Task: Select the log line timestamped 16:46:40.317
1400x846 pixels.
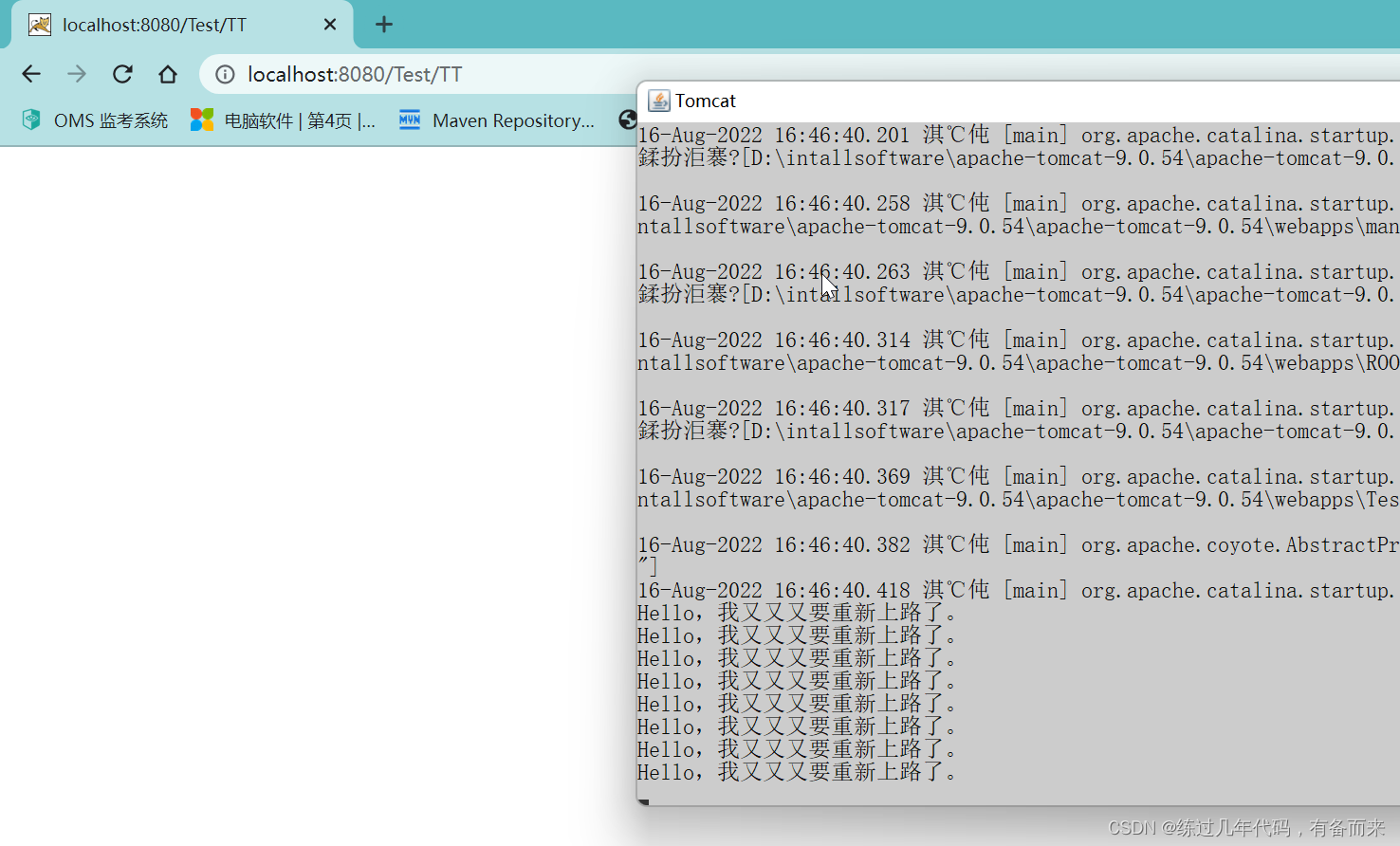Action: [x=1018, y=409]
